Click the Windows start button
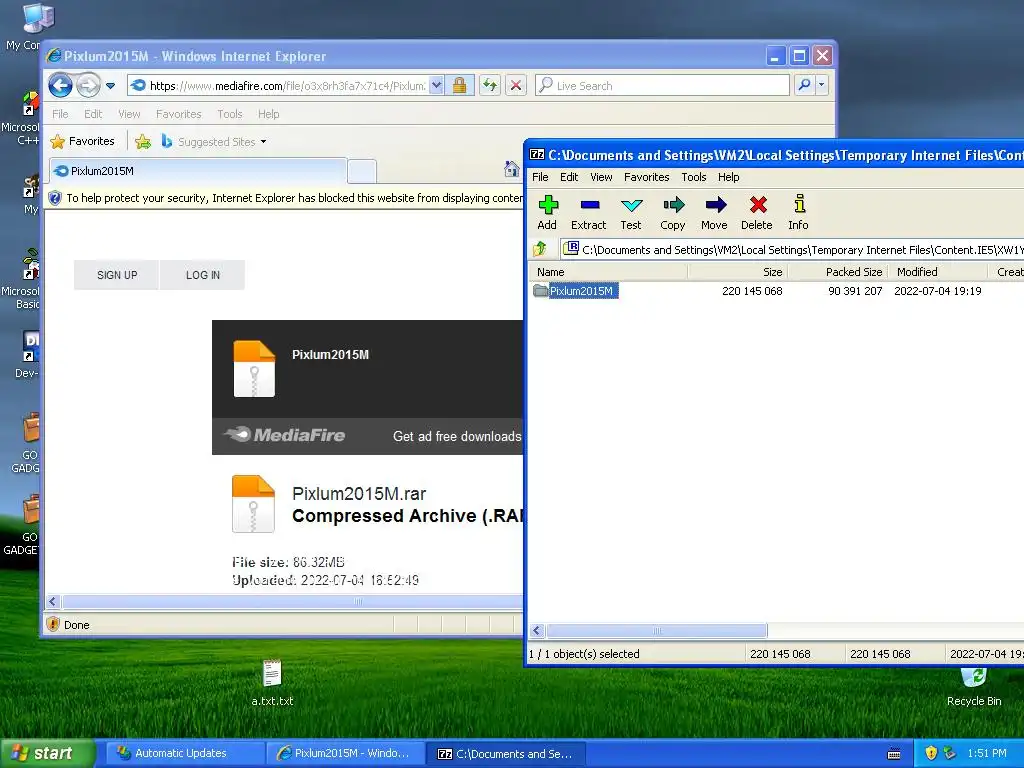Image resolution: width=1024 pixels, height=768 pixels. coord(47,753)
